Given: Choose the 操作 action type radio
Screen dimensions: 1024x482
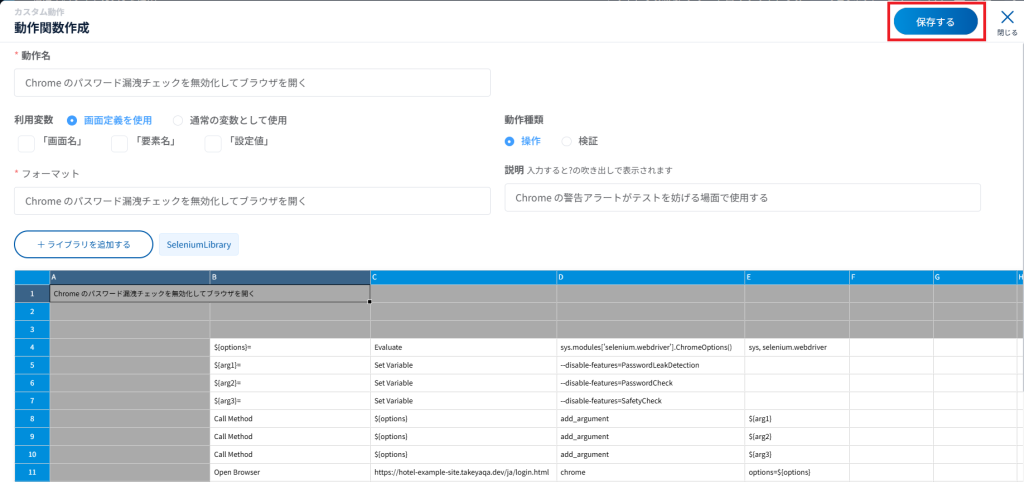Looking at the screenshot, I should coord(510,141).
